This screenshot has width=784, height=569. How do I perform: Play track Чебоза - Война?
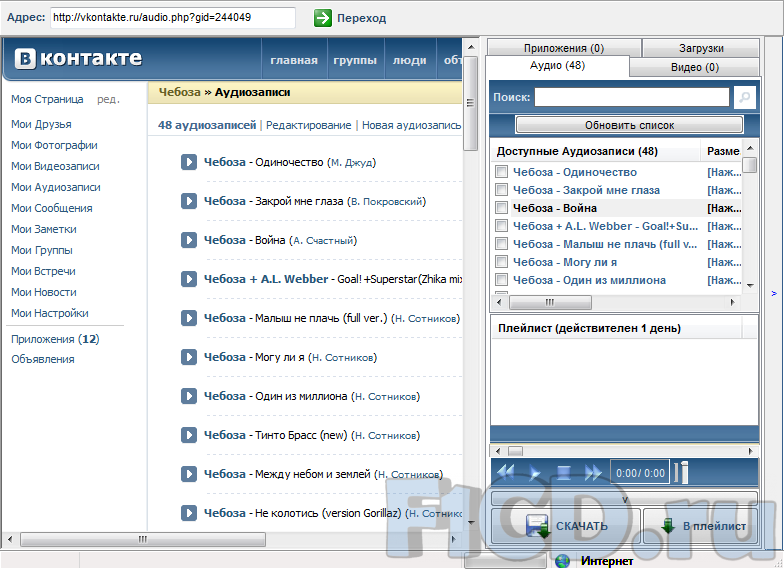pos(188,240)
